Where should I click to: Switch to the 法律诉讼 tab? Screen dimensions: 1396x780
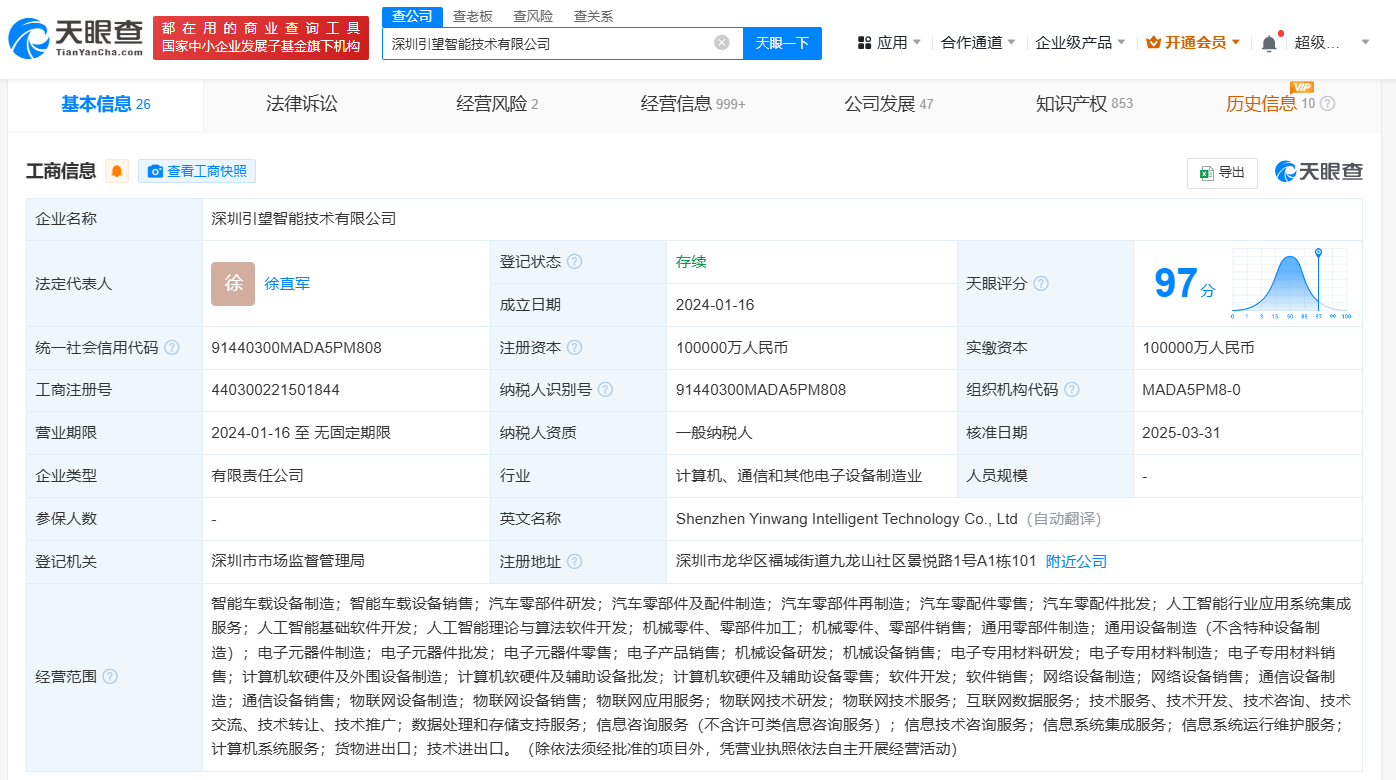(x=301, y=104)
